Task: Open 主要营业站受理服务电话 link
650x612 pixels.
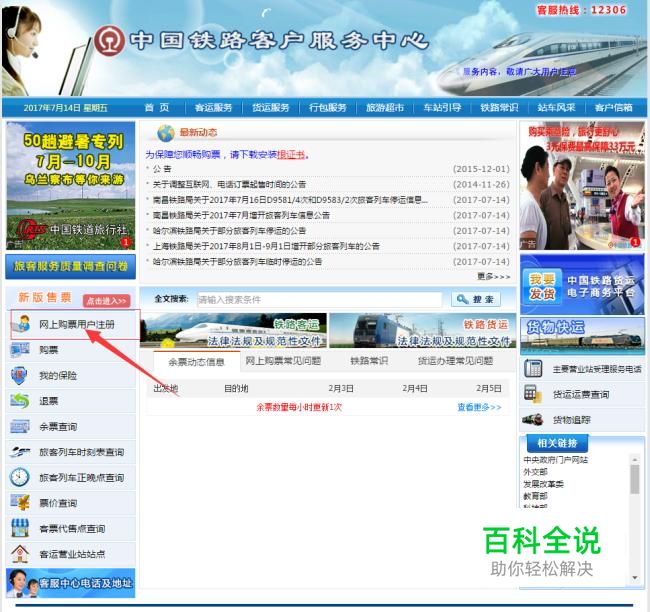Action: [597, 369]
